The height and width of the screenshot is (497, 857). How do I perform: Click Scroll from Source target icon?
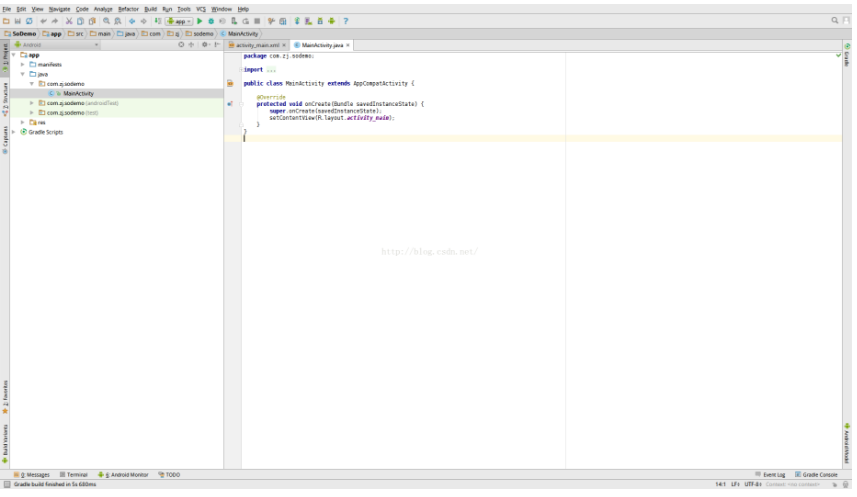181,45
